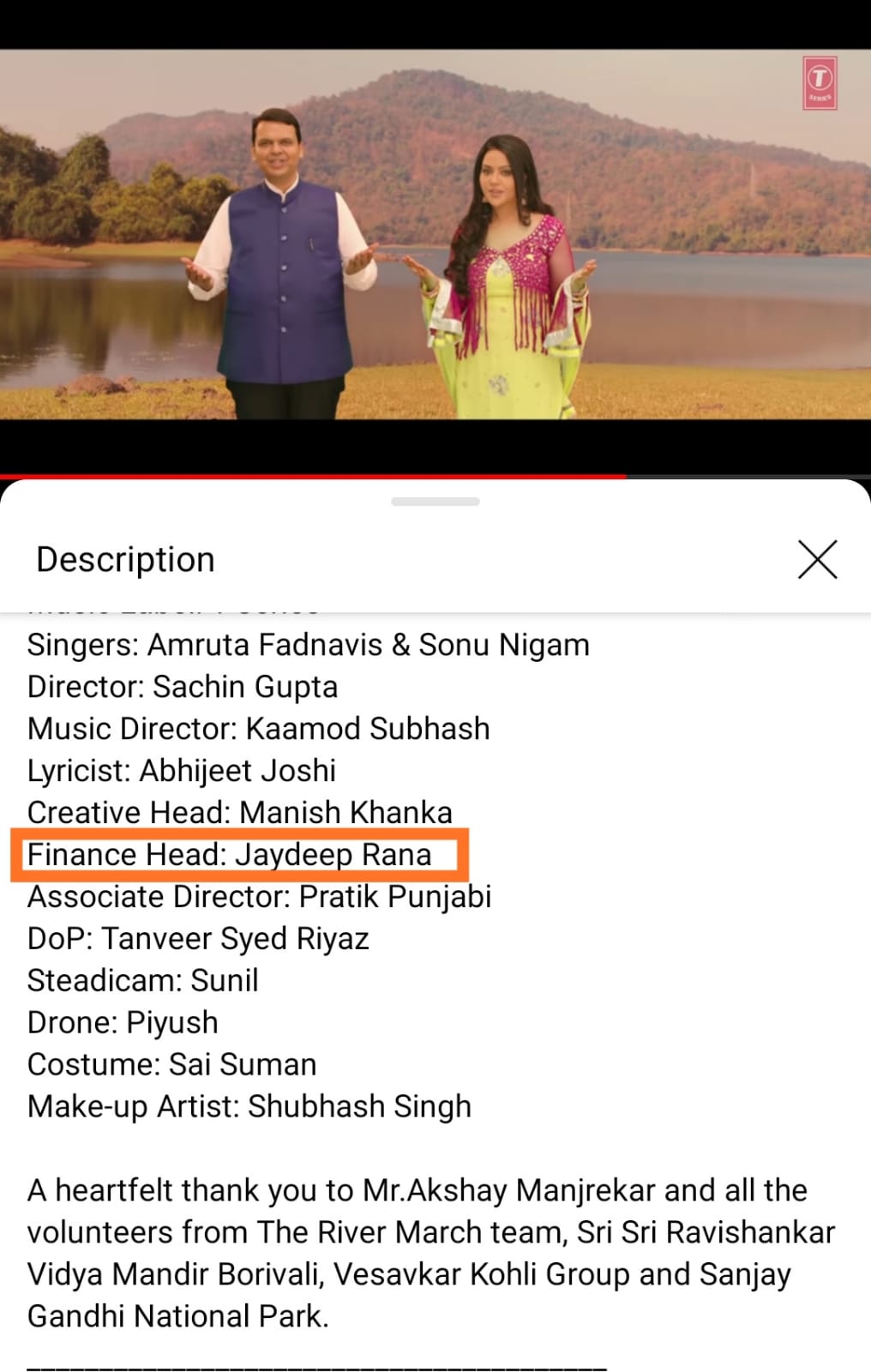The width and height of the screenshot is (871, 1372).
Task: Tap the 'DoP: Tanveer Syed Riyaz' line
Action: click(x=198, y=939)
